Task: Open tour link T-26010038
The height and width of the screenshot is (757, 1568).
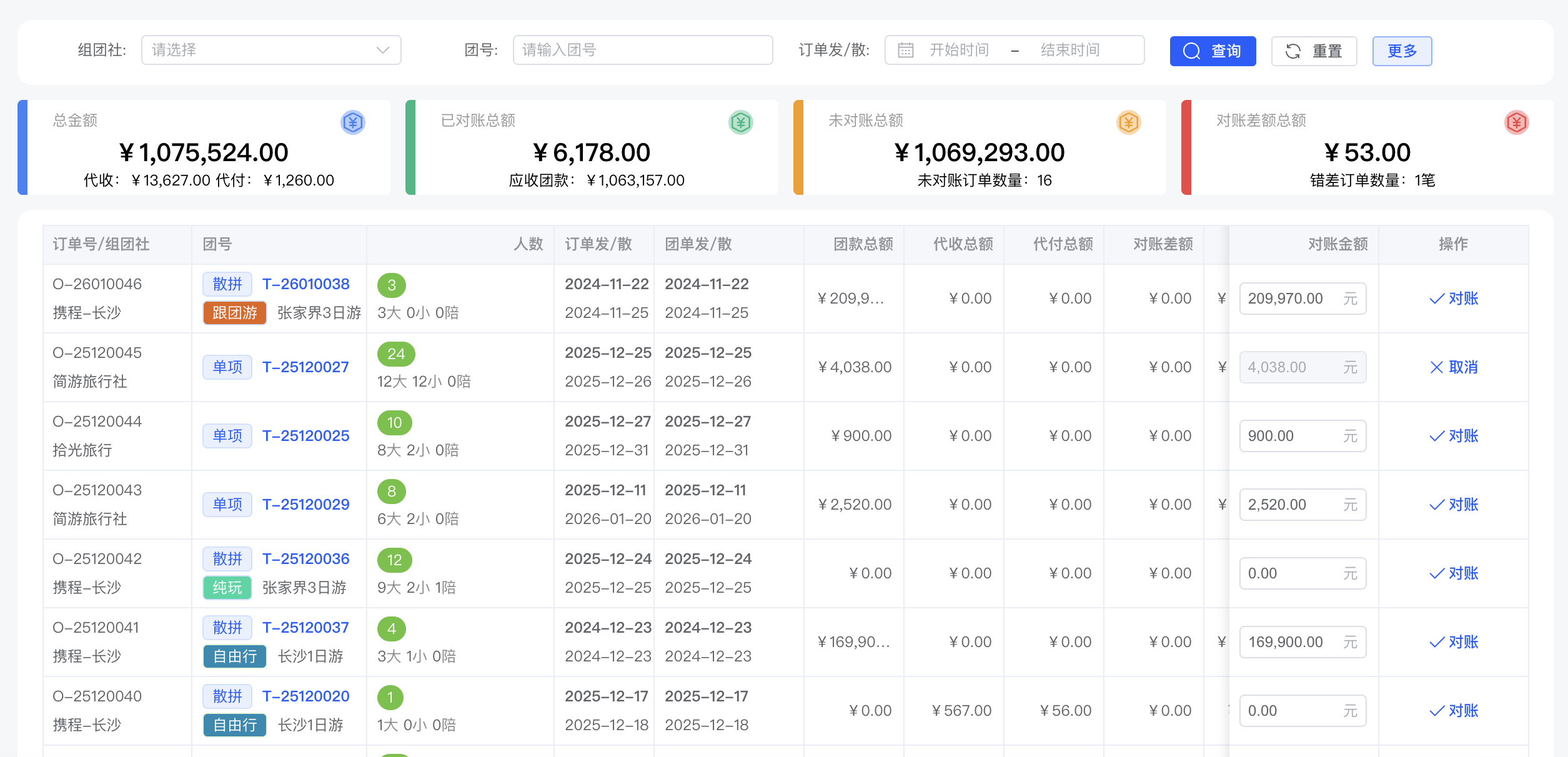Action: point(305,284)
